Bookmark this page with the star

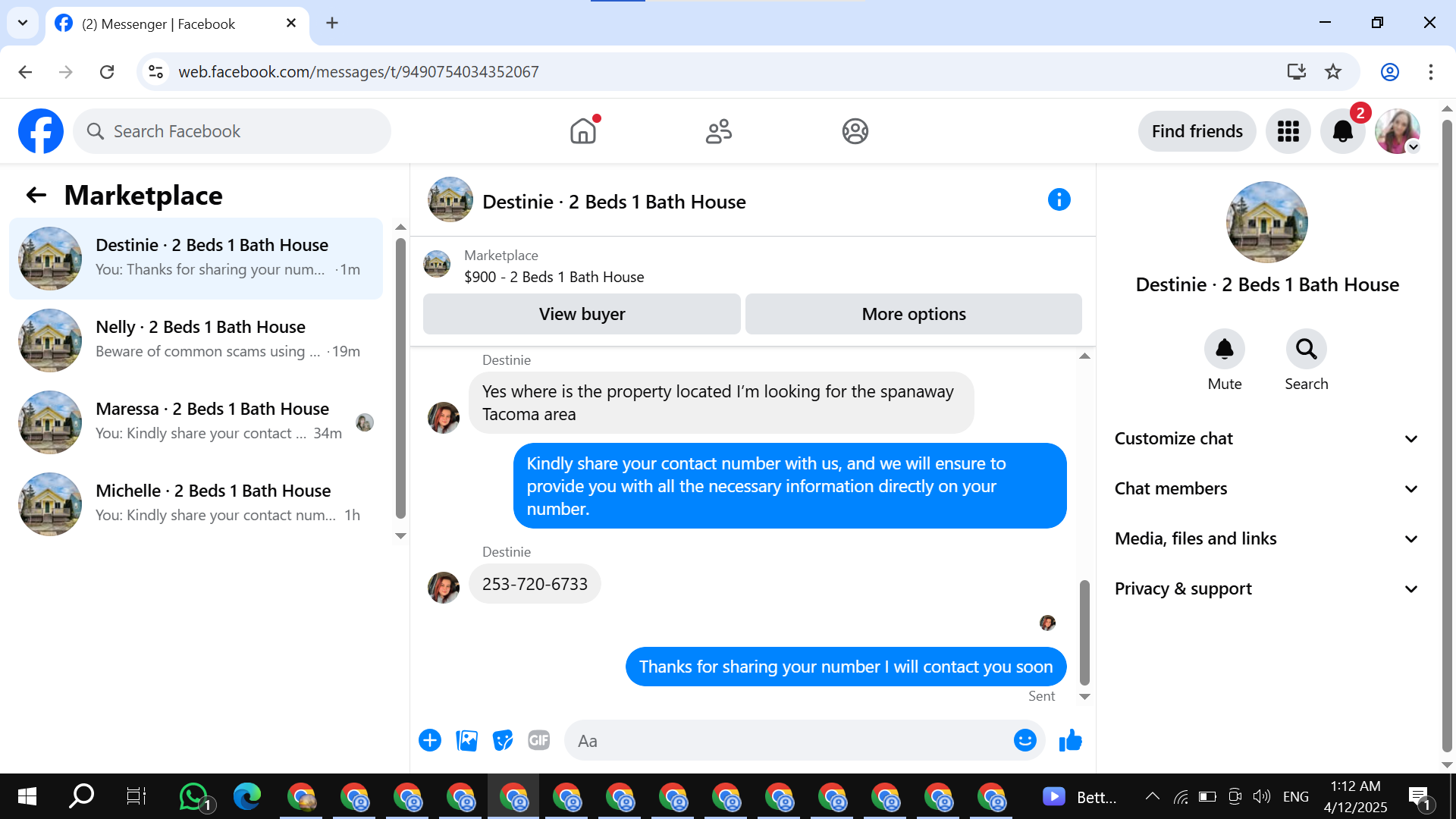1333,72
